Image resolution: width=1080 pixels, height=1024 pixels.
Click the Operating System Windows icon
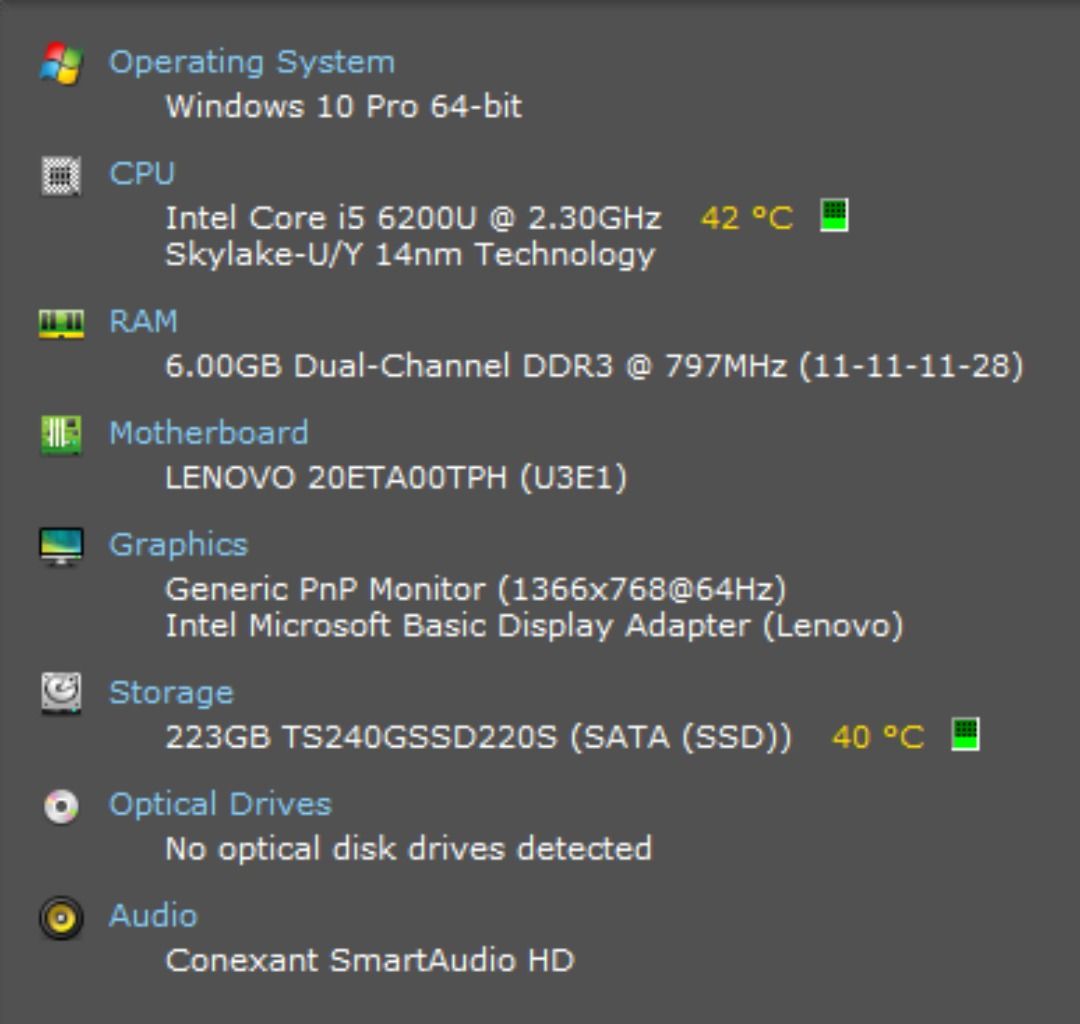pyautogui.click(x=60, y=62)
